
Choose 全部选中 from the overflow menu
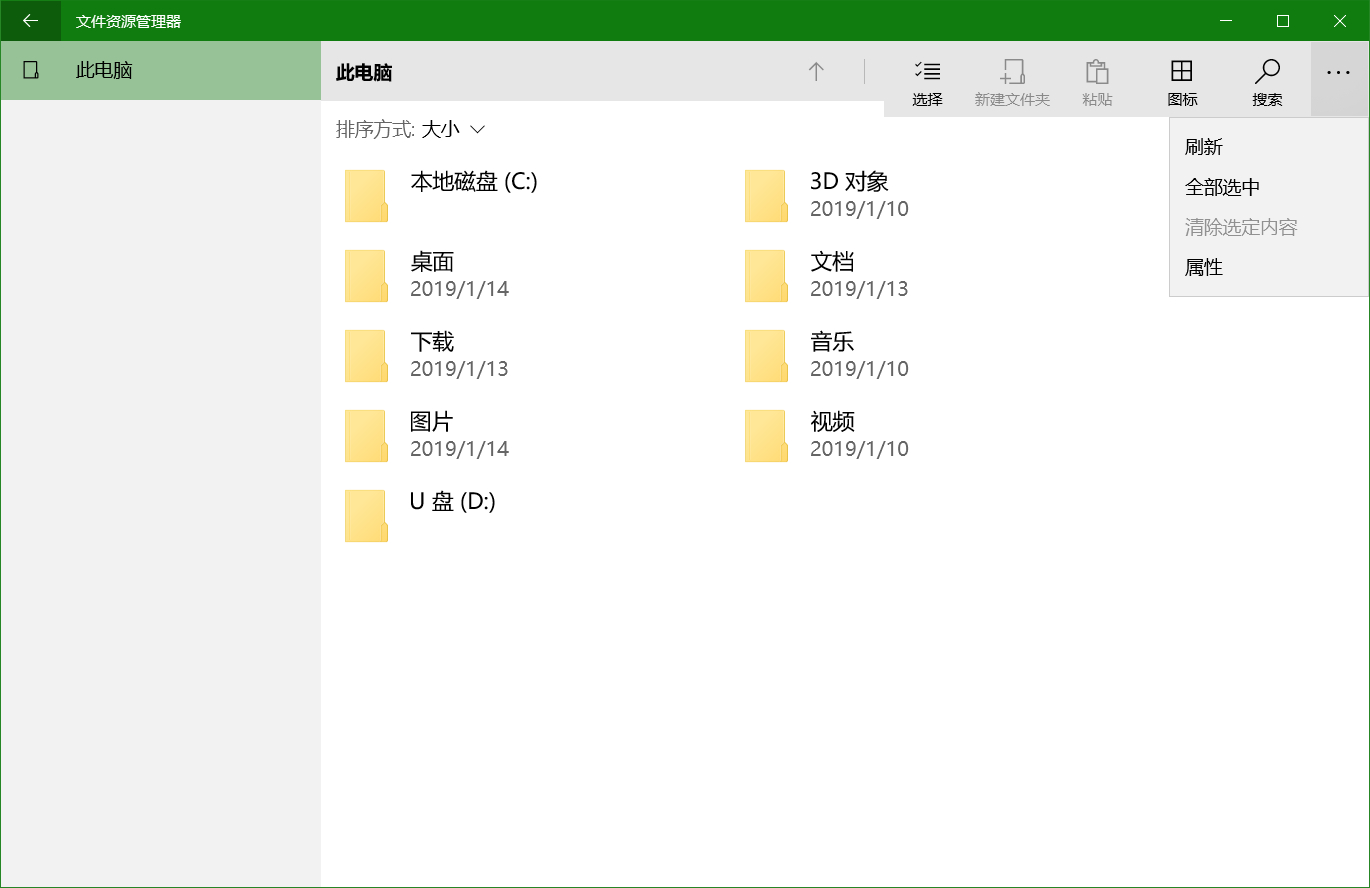pos(1222,187)
